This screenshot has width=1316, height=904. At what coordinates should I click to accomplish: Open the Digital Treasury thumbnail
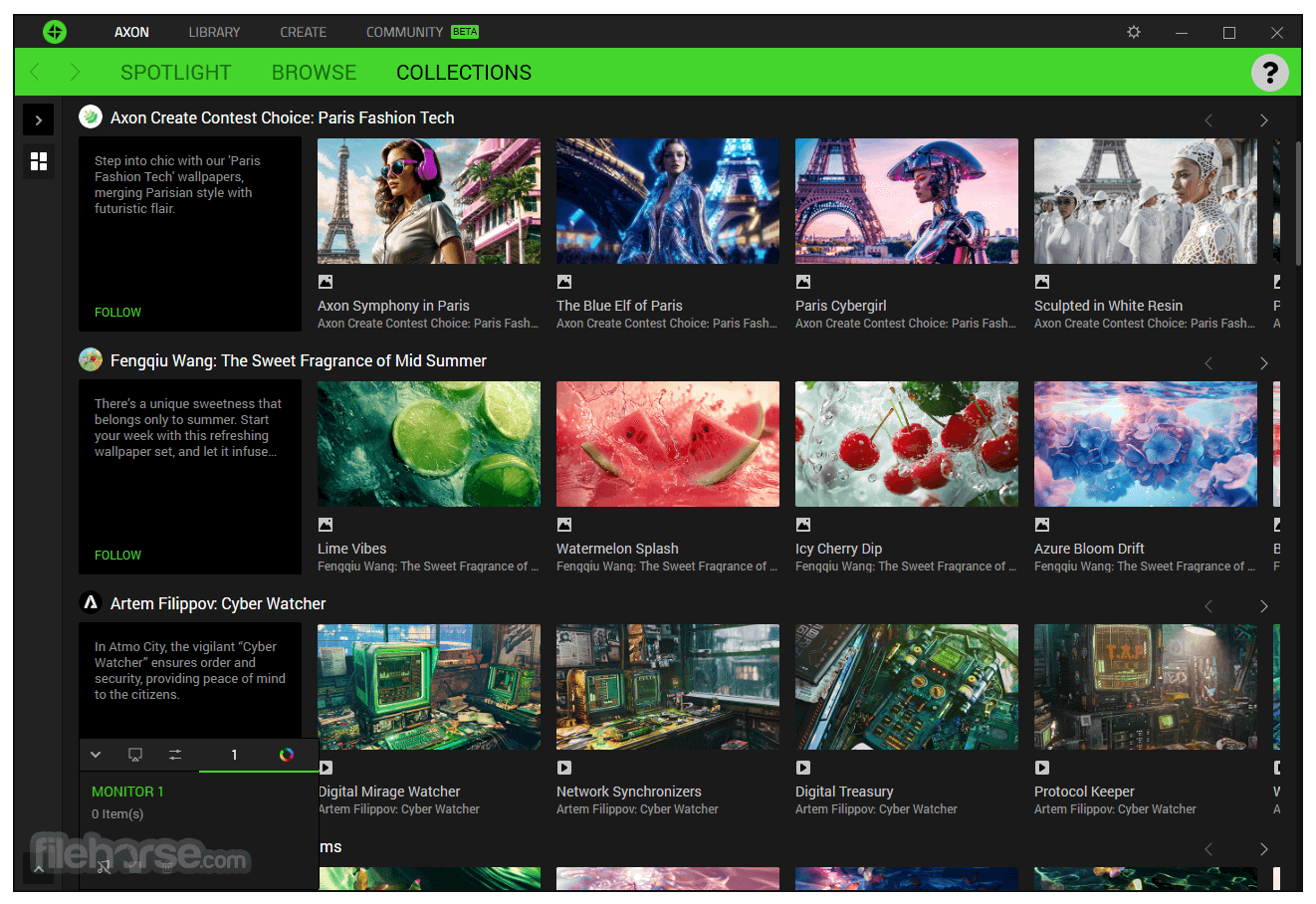[907, 687]
